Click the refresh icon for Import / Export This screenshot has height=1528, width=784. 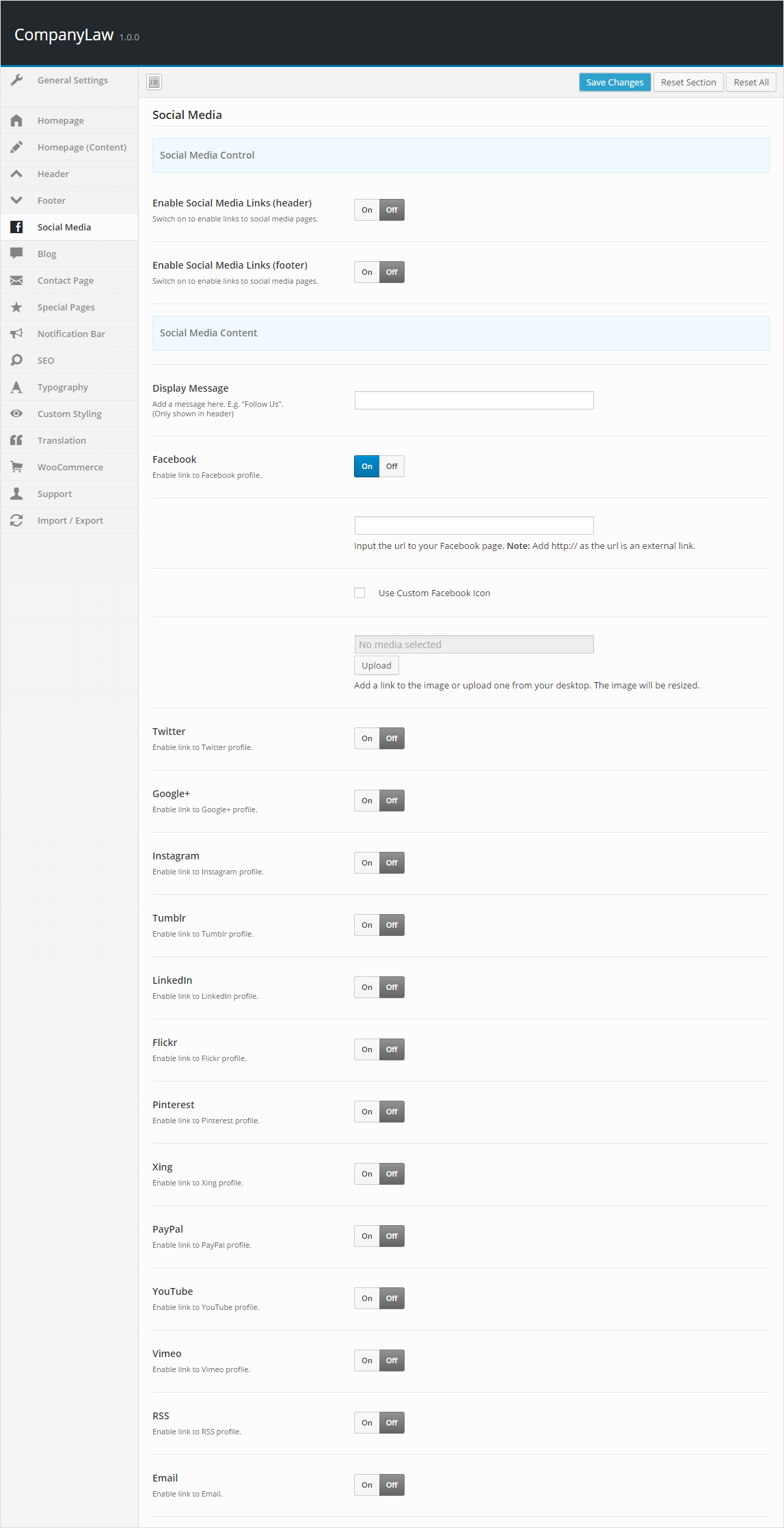[x=17, y=520]
